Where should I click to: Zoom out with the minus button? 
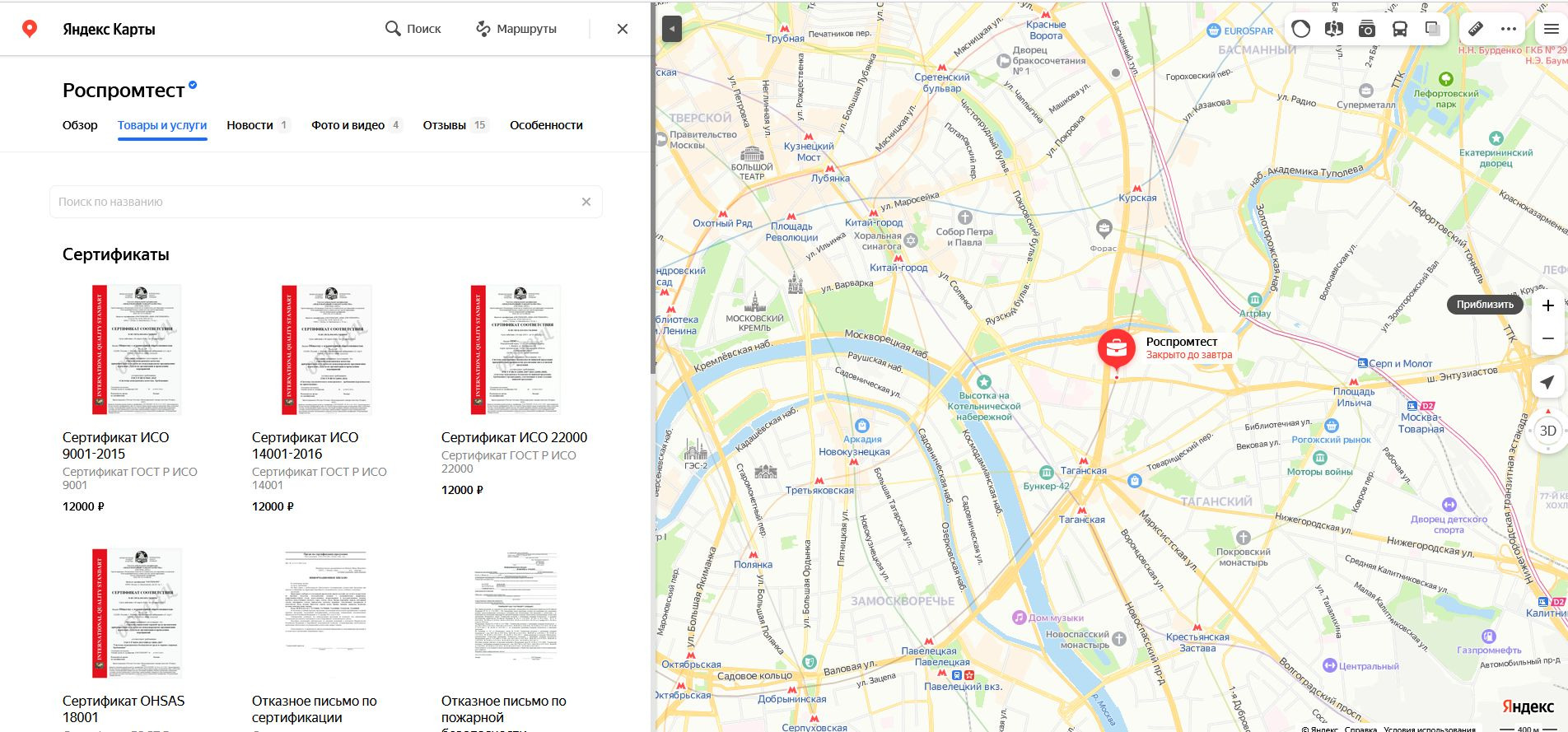(x=1548, y=338)
